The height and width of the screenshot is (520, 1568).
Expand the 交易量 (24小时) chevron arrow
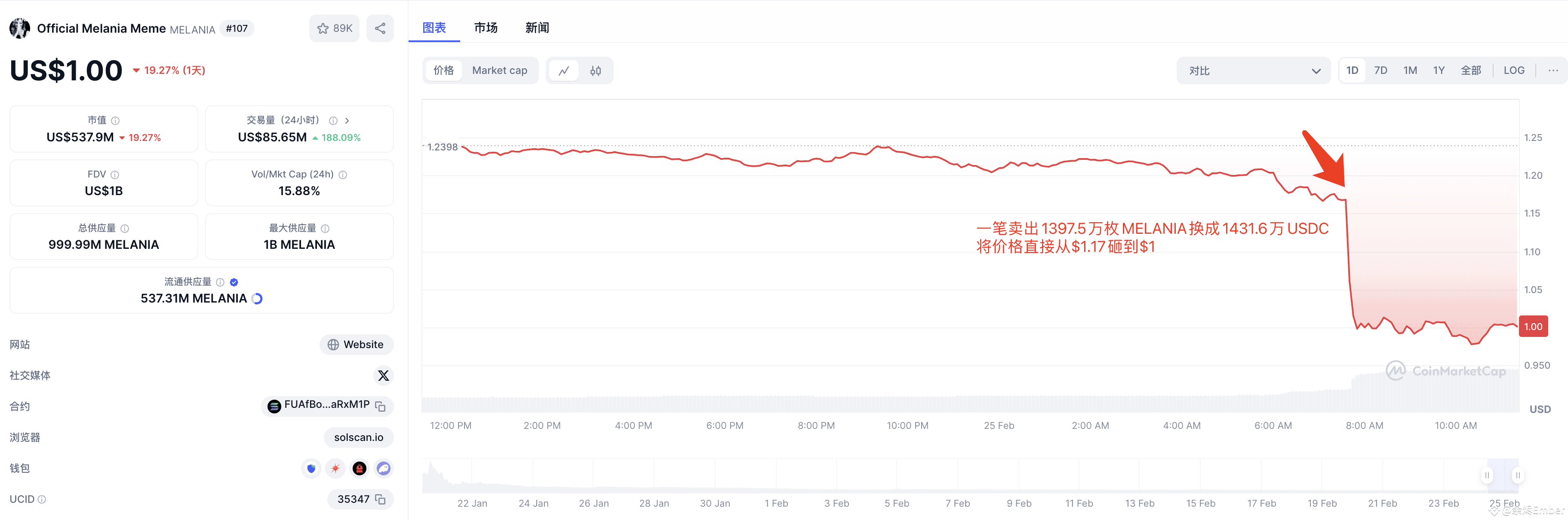point(347,120)
